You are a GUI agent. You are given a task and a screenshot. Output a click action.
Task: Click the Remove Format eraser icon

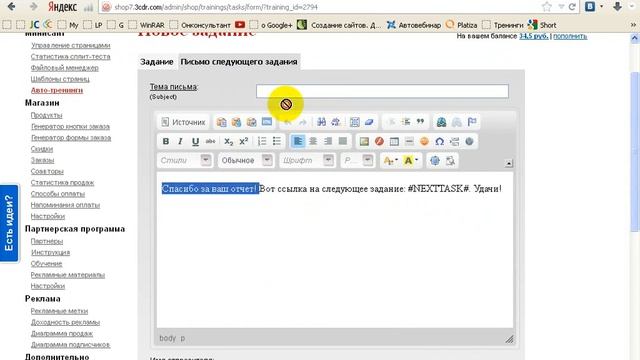tap(369, 122)
